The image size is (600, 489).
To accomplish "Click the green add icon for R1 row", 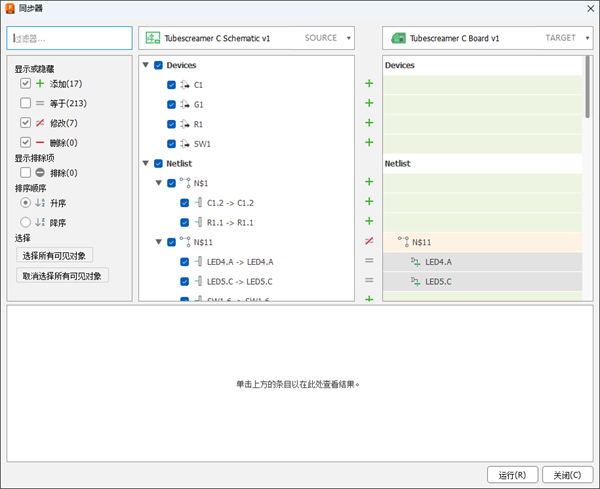I will 369,123.
